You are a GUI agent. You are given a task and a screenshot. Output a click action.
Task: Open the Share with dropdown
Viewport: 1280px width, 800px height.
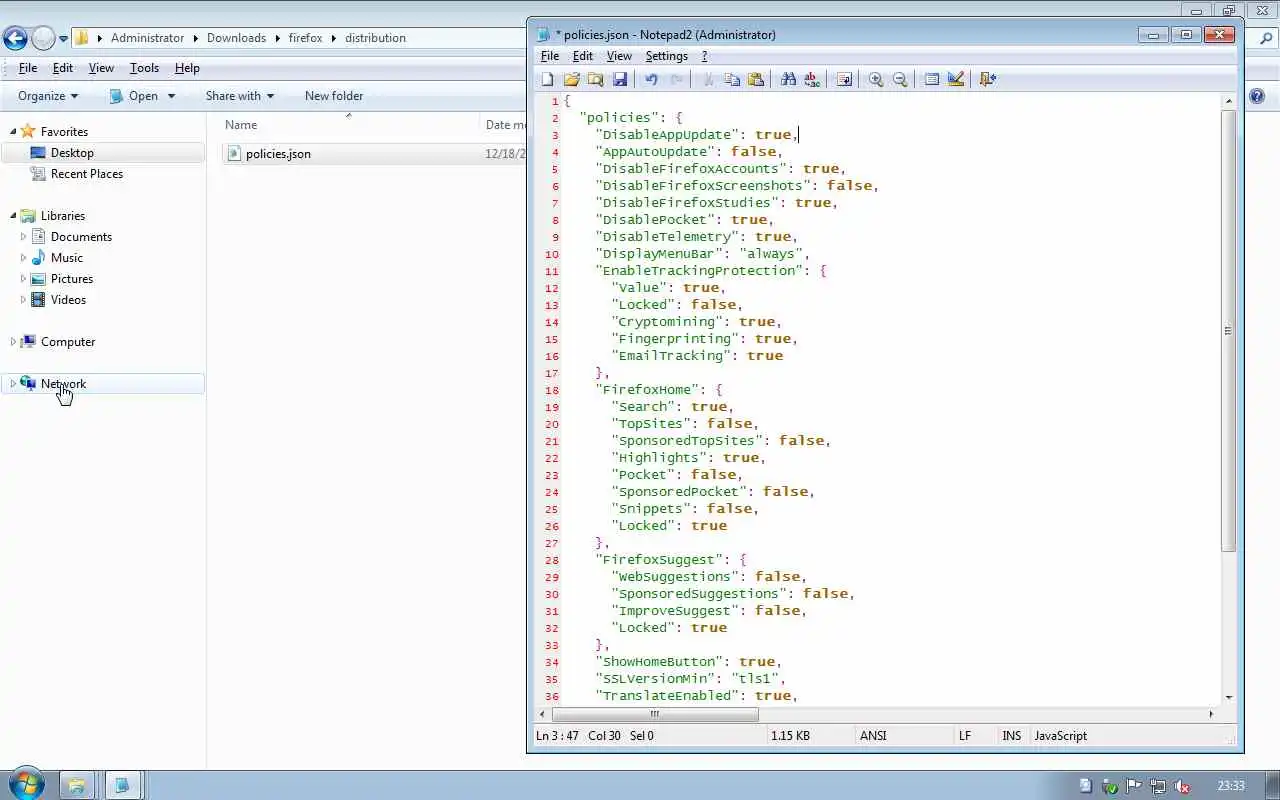(x=239, y=96)
